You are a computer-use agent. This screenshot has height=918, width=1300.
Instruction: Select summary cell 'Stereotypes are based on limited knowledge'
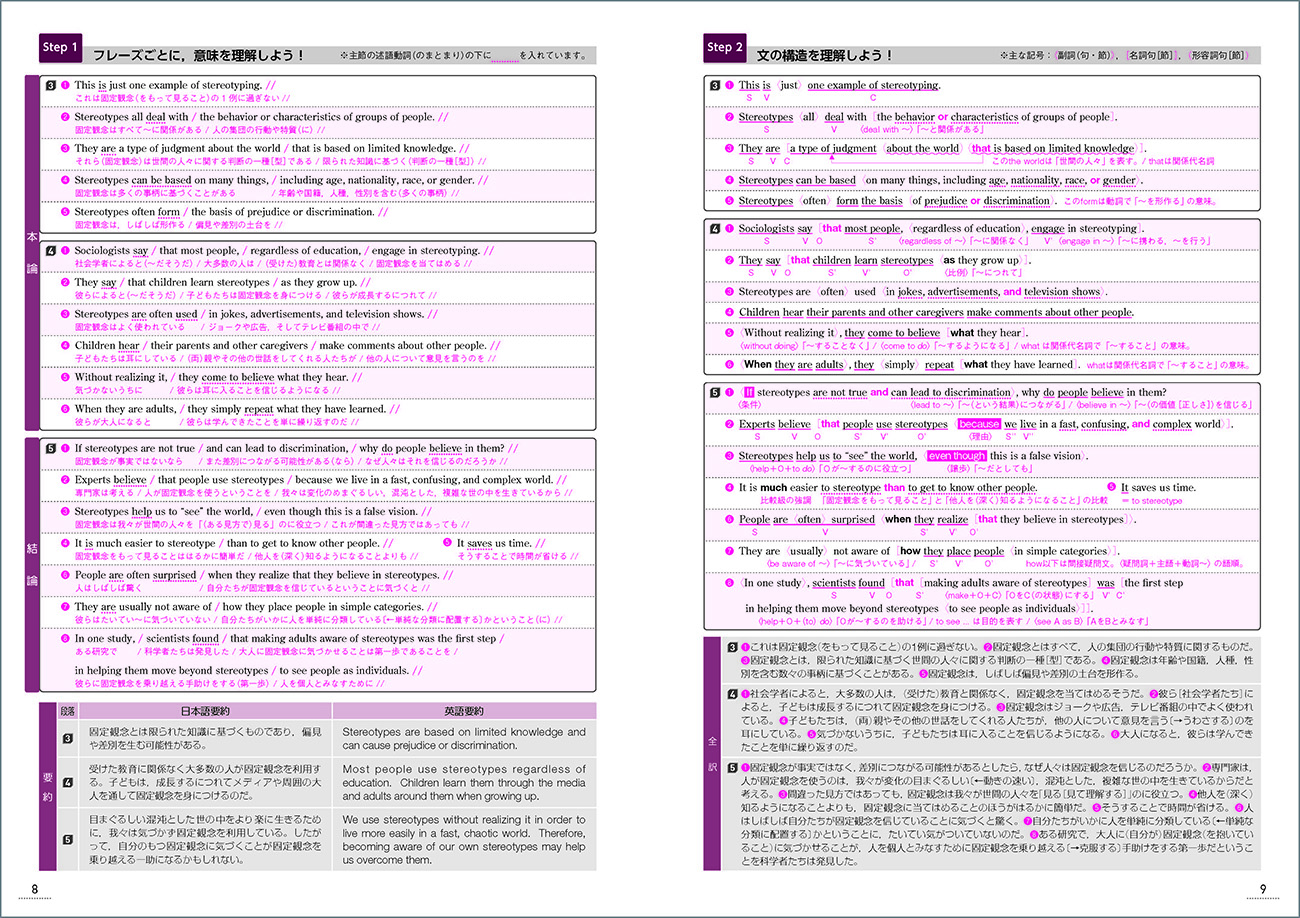pos(465,739)
